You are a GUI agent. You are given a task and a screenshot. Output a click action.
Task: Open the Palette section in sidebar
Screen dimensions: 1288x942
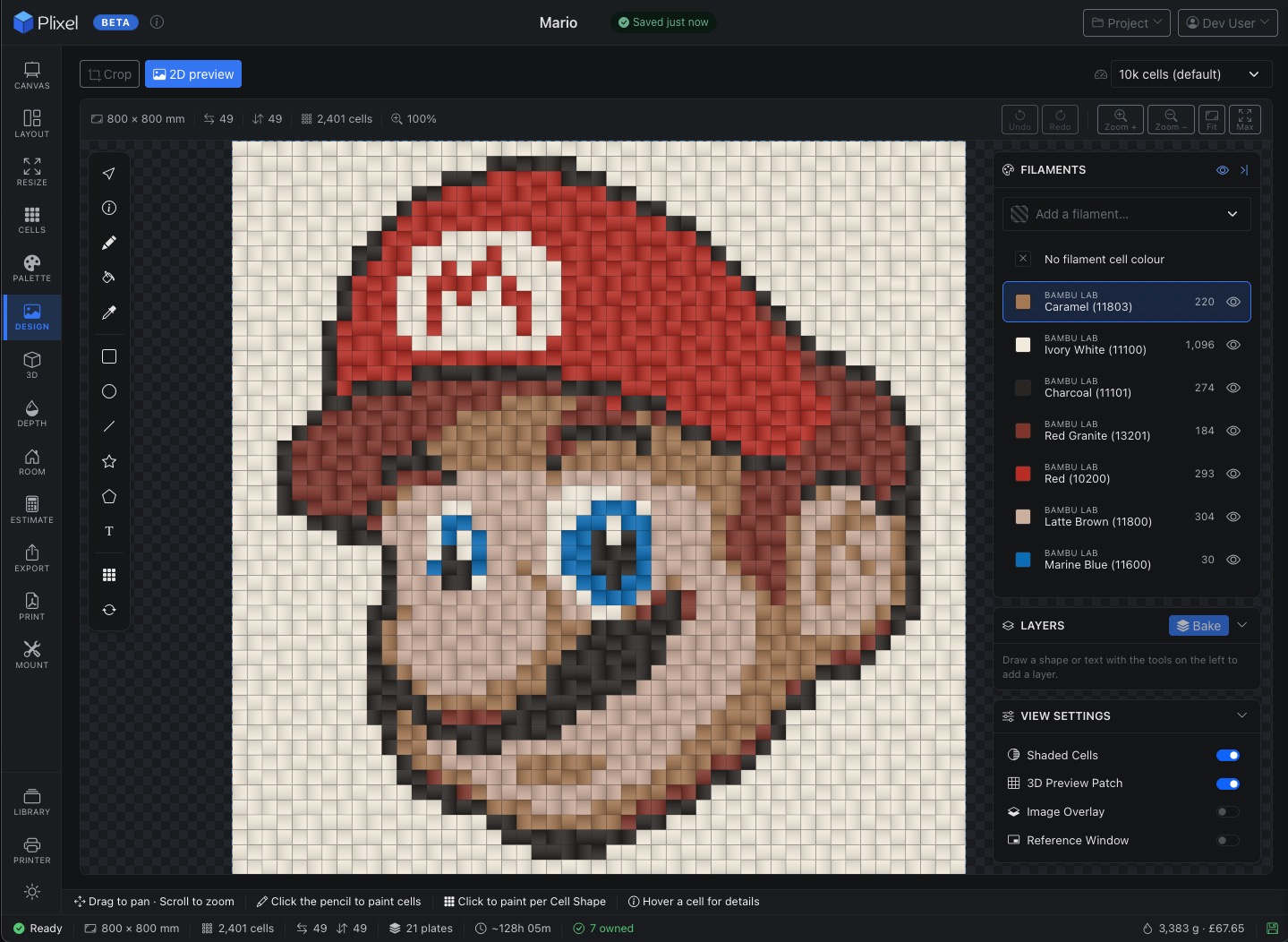click(x=32, y=269)
